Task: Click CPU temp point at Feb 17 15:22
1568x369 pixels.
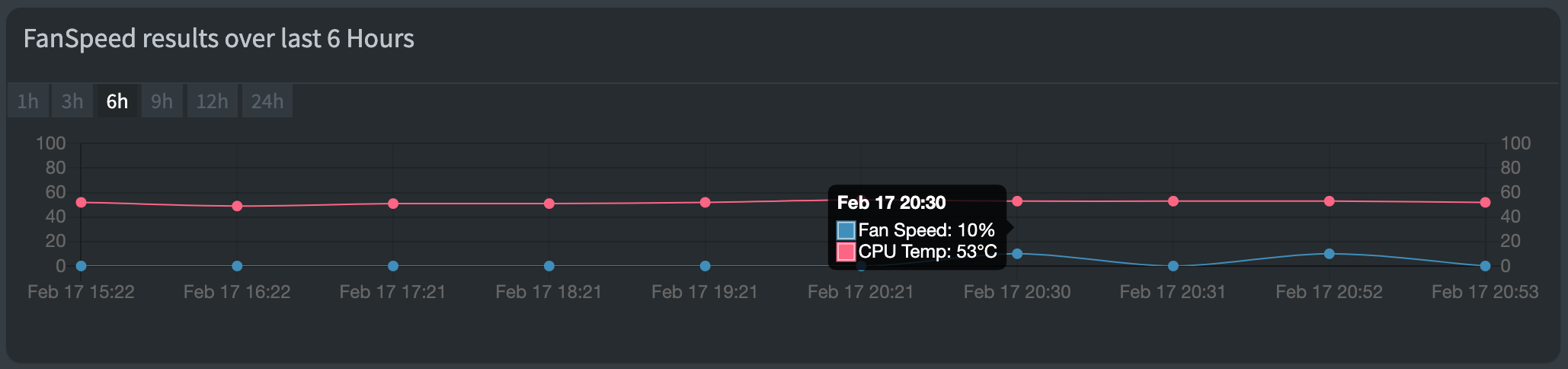Action: [x=81, y=202]
